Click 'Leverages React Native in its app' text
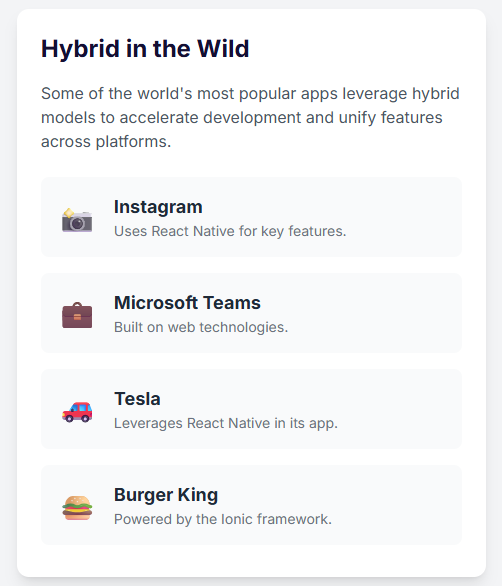 [226, 423]
